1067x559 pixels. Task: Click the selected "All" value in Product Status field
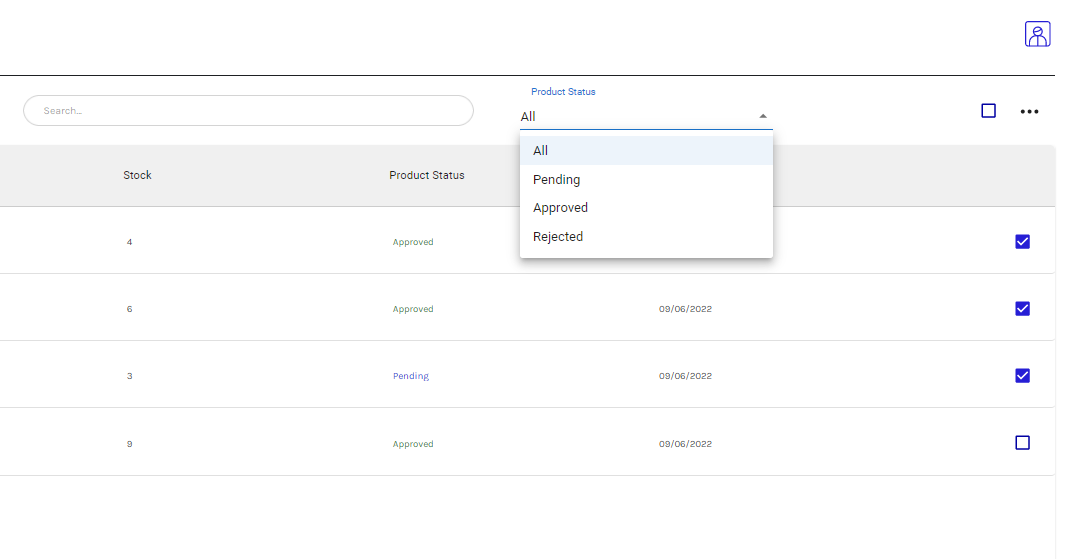(528, 117)
